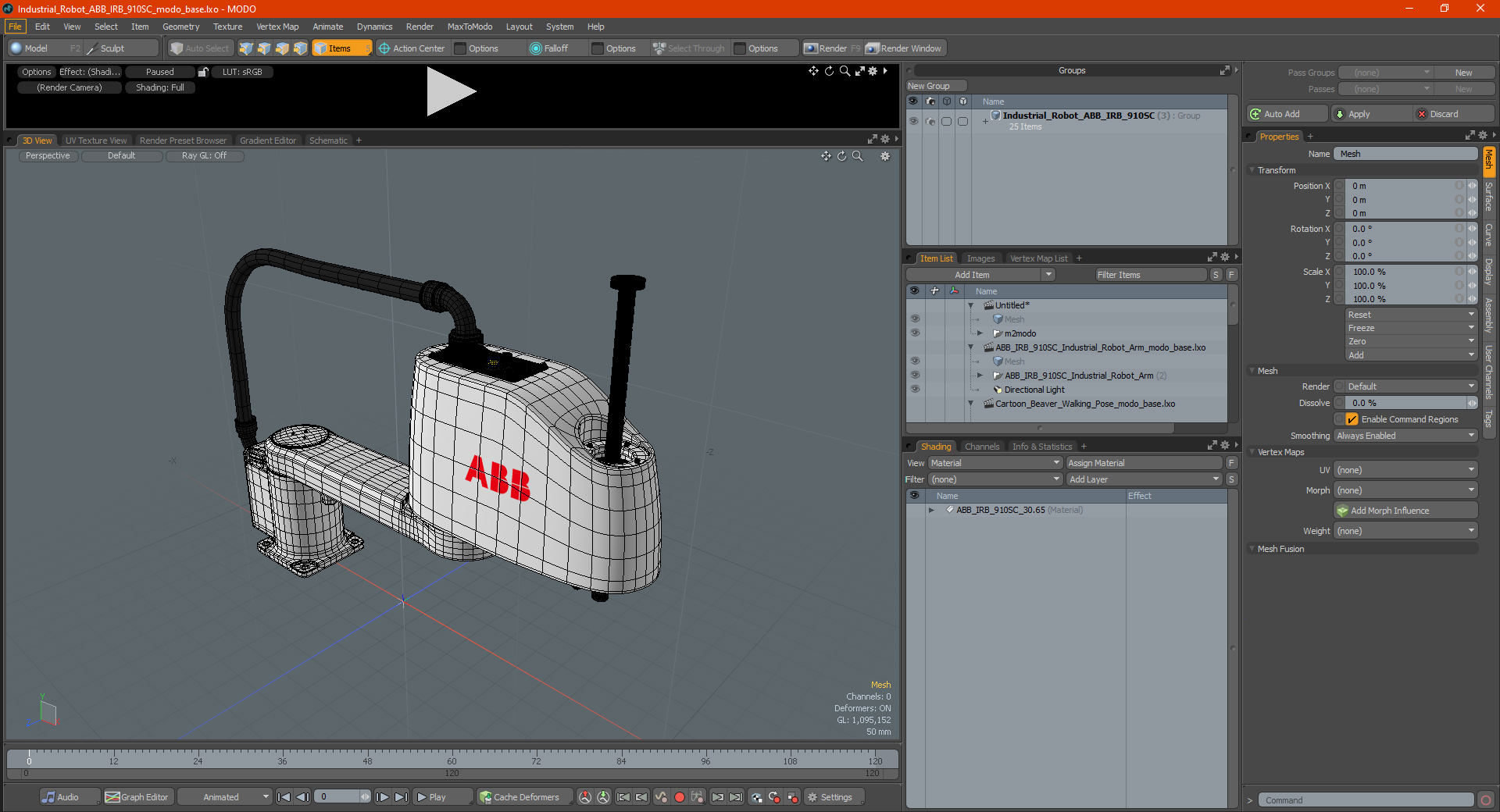The width and height of the screenshot is (1500, 812).
Task: Collapse the Untitled* scene tree
Action: 971,305
